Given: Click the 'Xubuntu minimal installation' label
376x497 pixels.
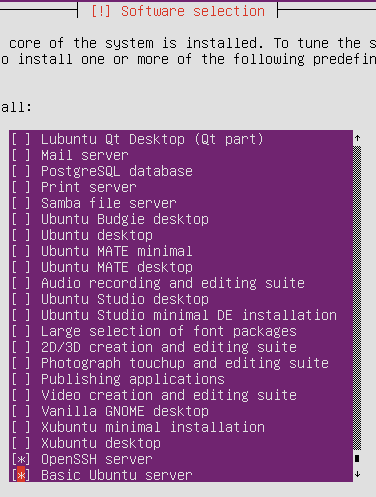Looking at the screenshot, I should [x=153, y=427].
